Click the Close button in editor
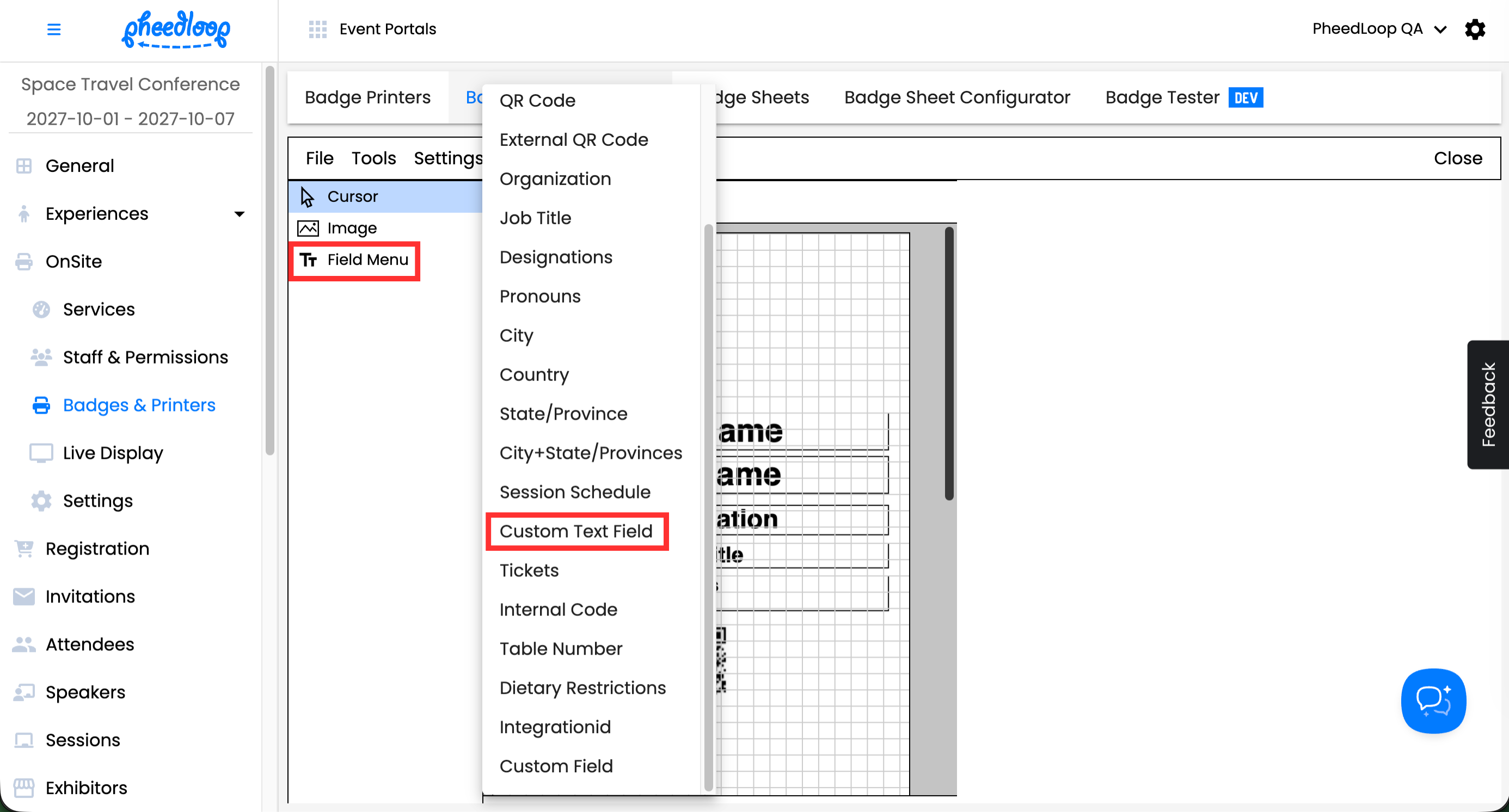Viewport: 1509px width, 812px height. point(1457,158)
